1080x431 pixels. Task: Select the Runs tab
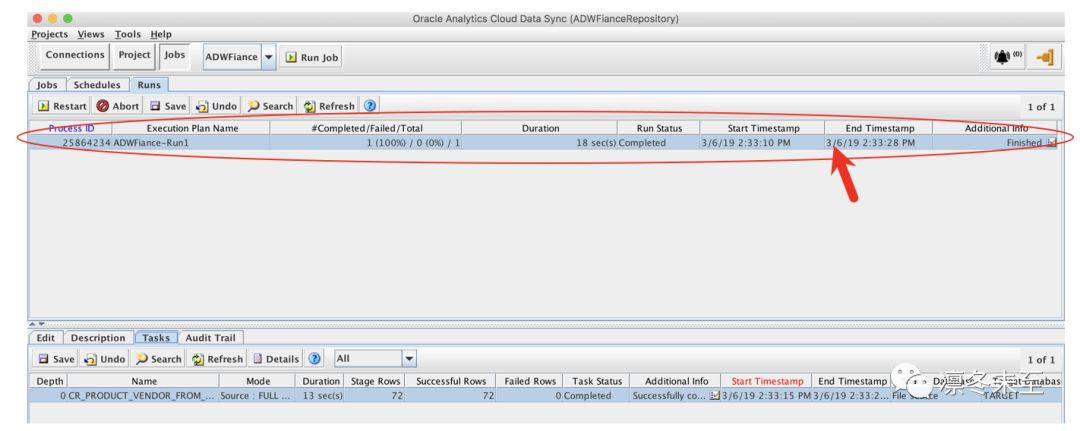(149, 85)
